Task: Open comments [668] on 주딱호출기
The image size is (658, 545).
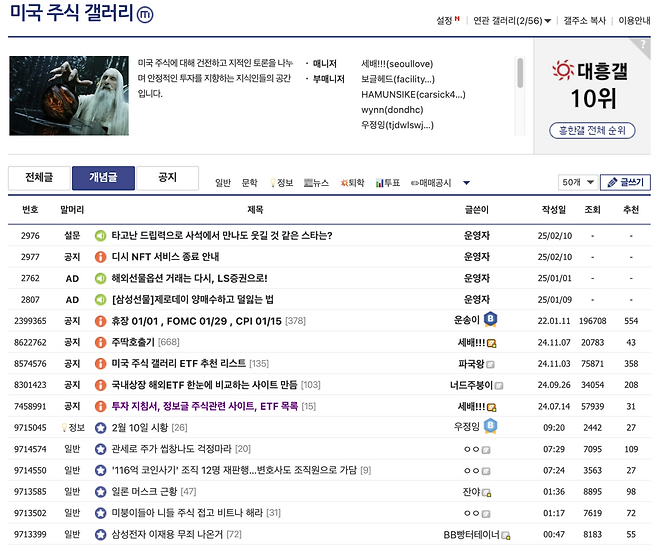Action: pos(169,342)
